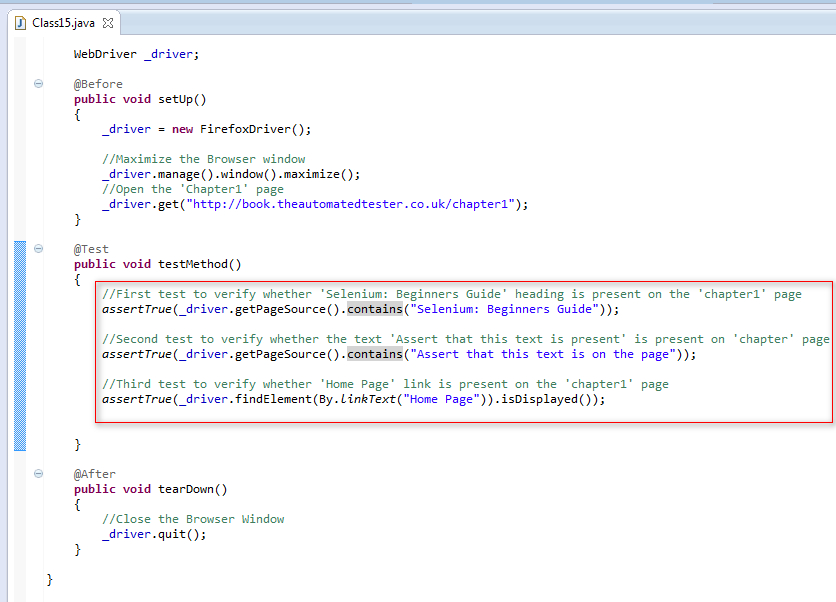
Task: Click 'findElement(By.linkText' in third assert
Action: [315, 399]
